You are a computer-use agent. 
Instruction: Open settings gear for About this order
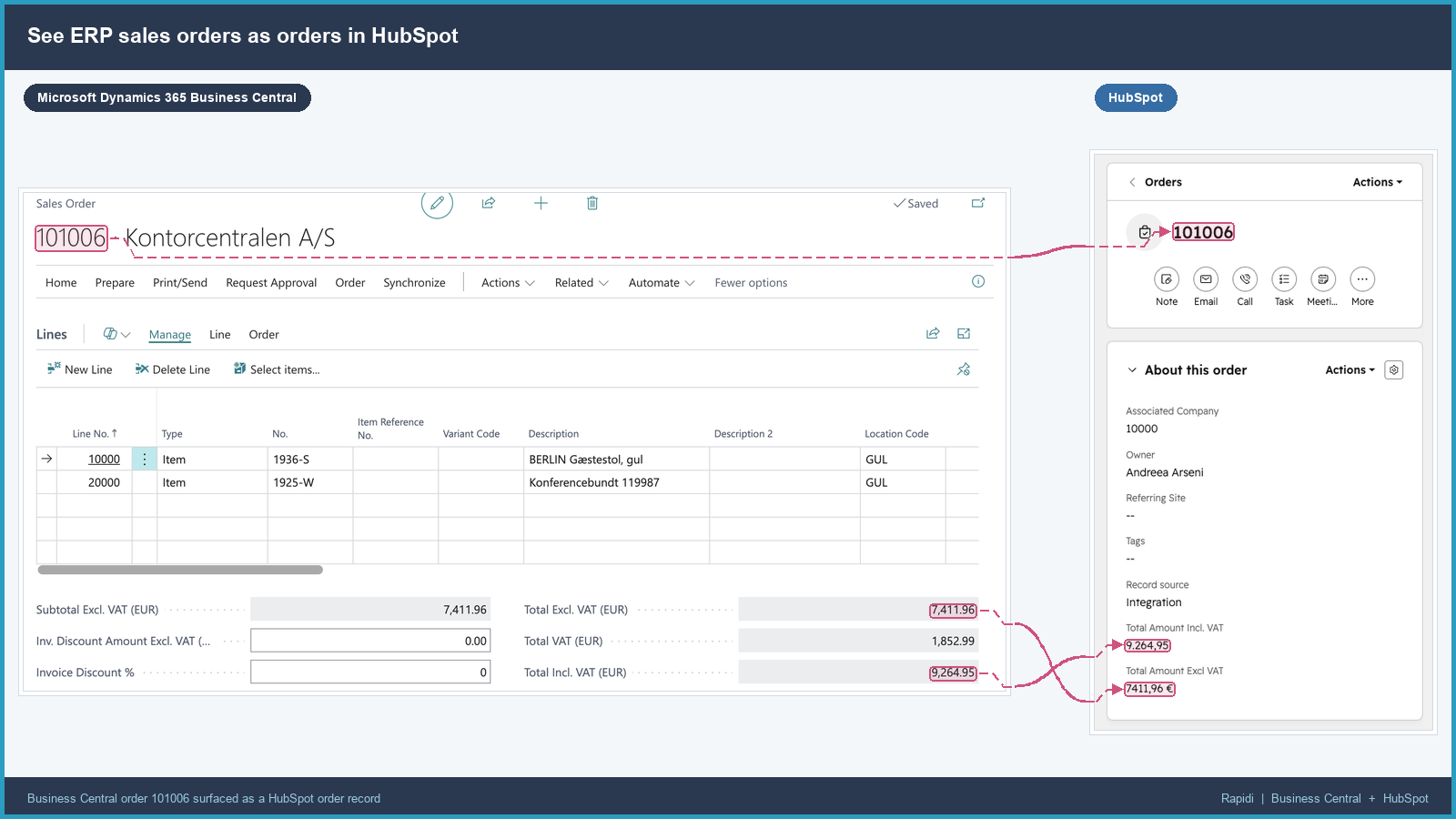pyautogui.click(x=1394, y=370)
